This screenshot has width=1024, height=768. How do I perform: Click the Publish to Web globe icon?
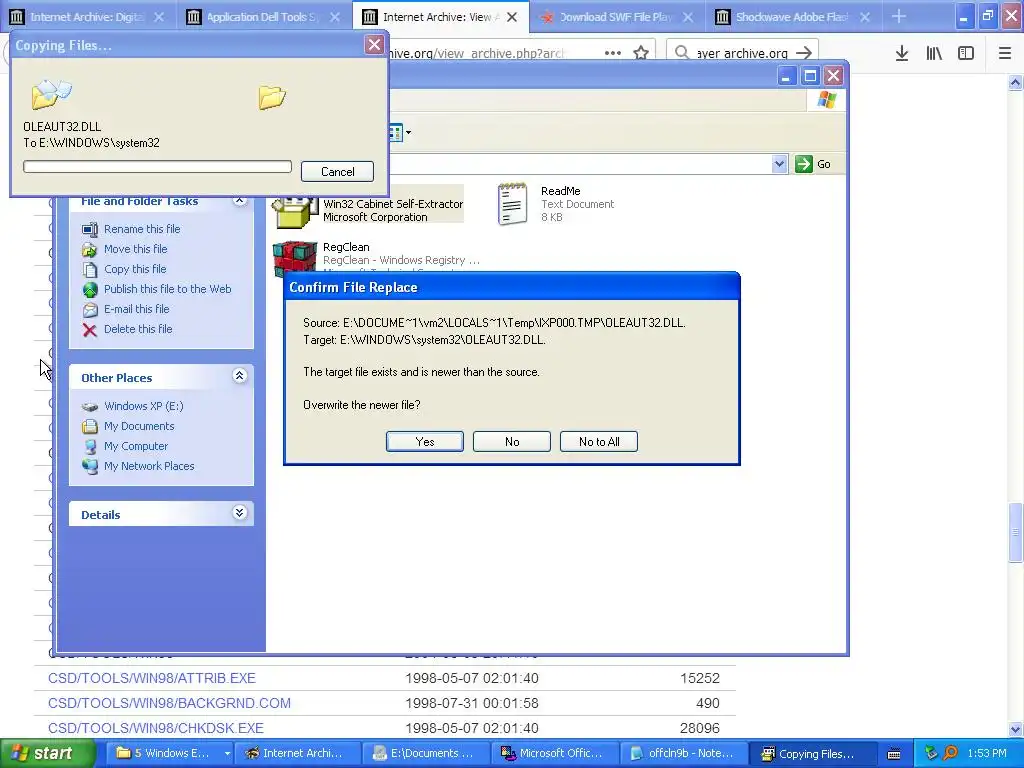click(89, 289)
